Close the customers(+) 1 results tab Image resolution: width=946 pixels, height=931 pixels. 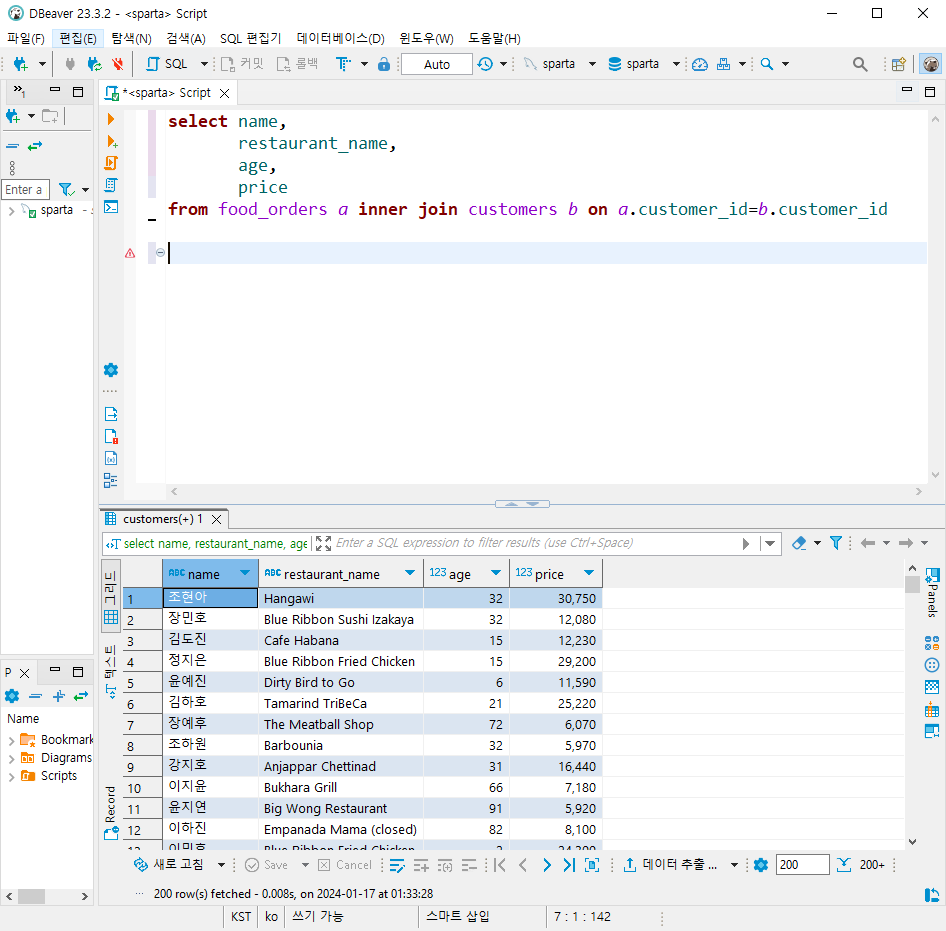click(x=217, y=519)
